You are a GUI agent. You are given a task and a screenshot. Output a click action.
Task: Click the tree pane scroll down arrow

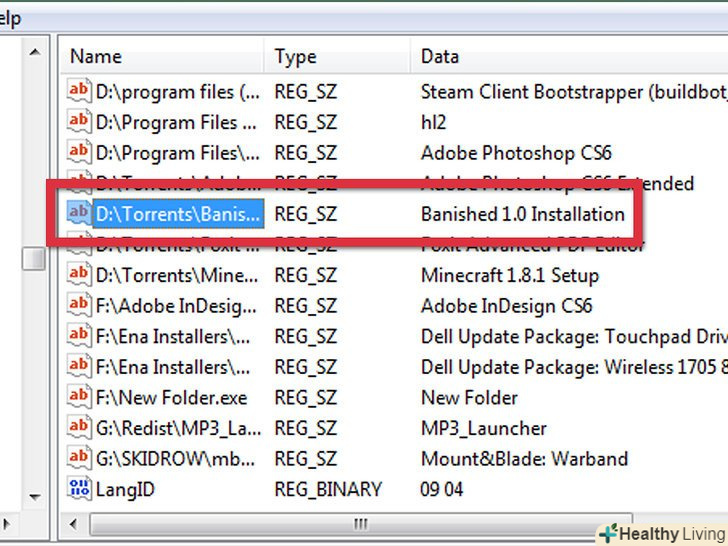pyautogui.click(x=34, y=497)
